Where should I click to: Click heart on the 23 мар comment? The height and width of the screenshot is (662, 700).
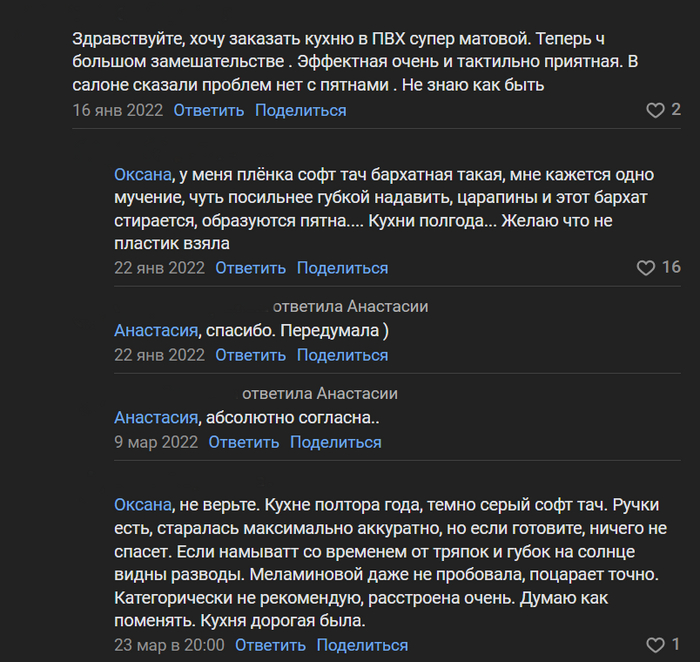coord(655,645)
